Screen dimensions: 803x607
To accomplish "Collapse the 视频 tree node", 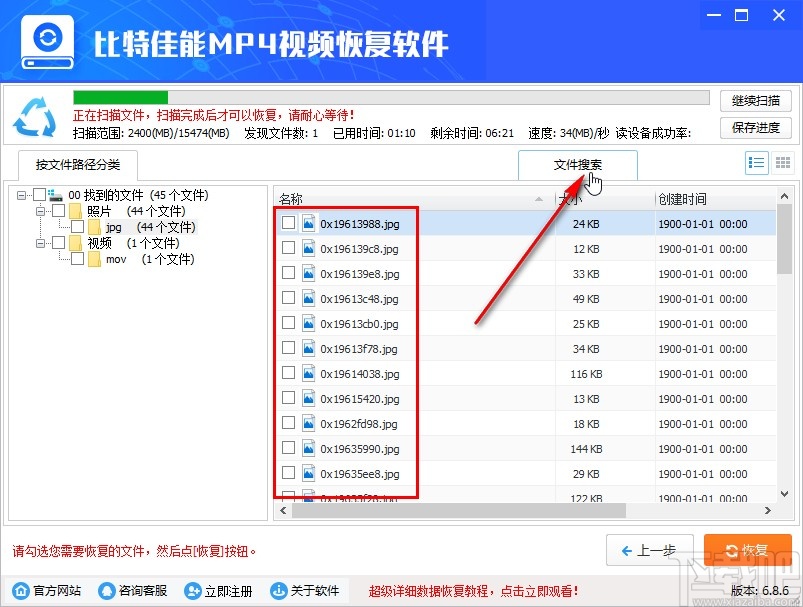I will click(40, 243).
